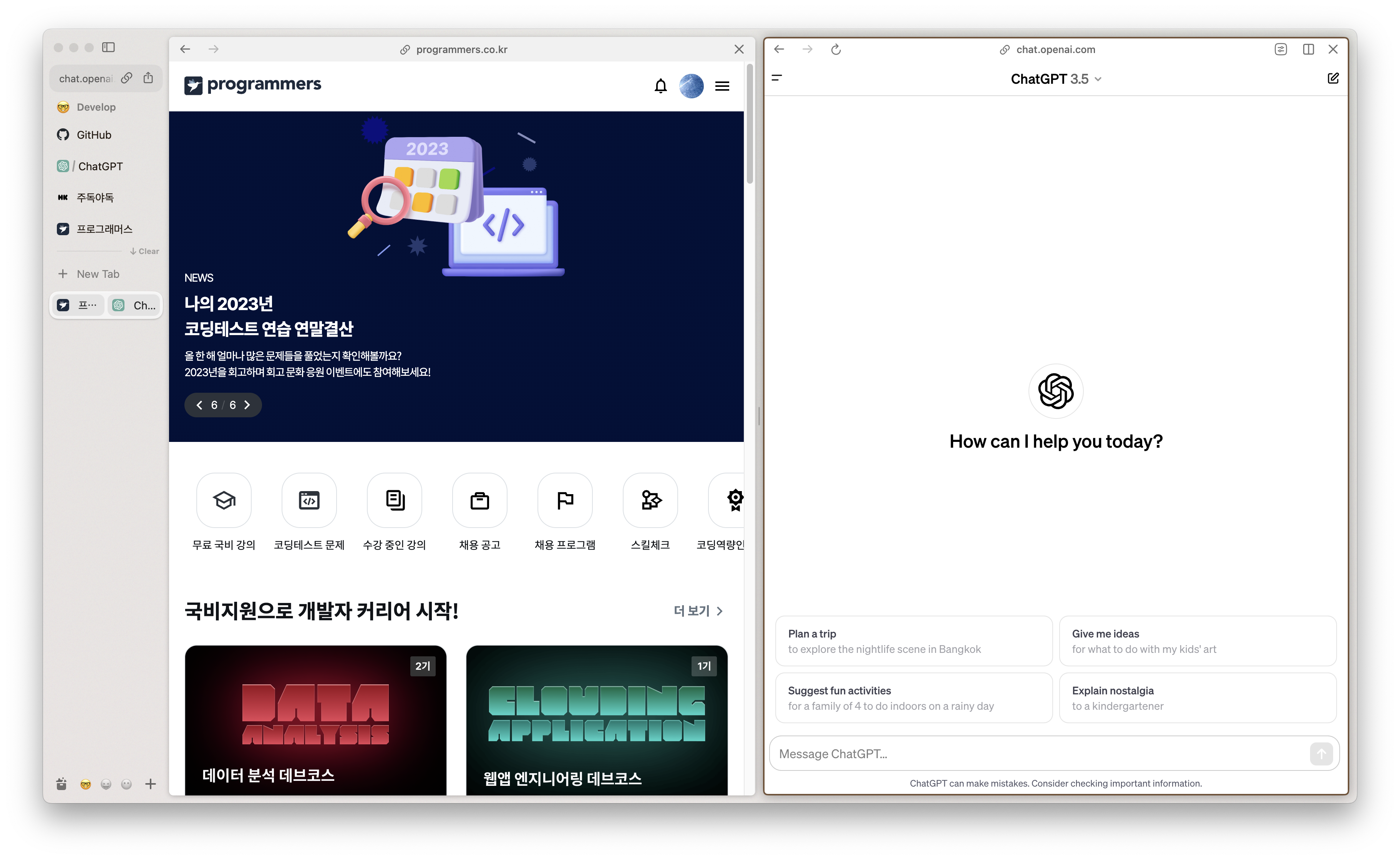Open the 채용 공고 briefcase icon

(480, 501)
